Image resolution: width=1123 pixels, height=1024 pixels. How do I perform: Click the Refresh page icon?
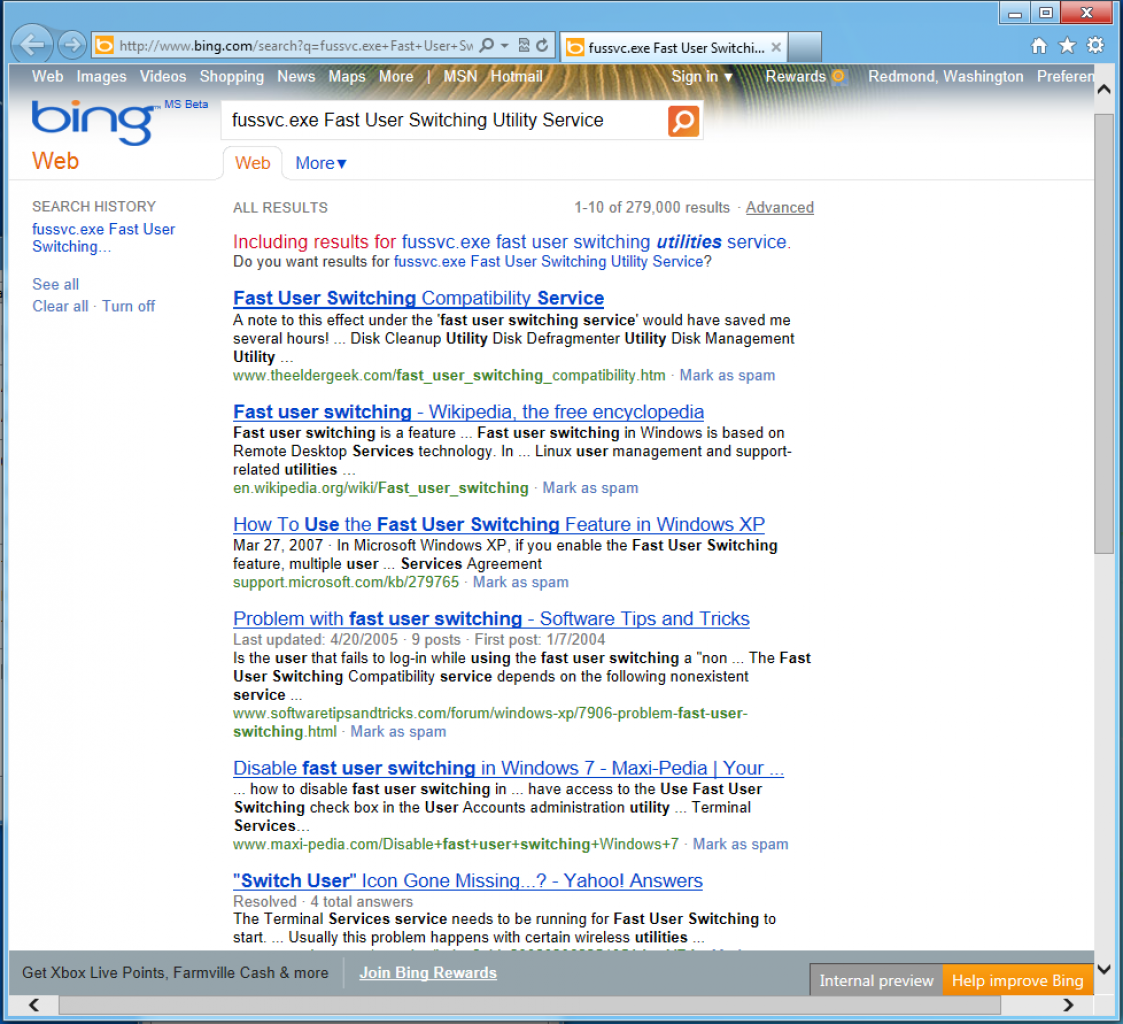pos(542,46)
